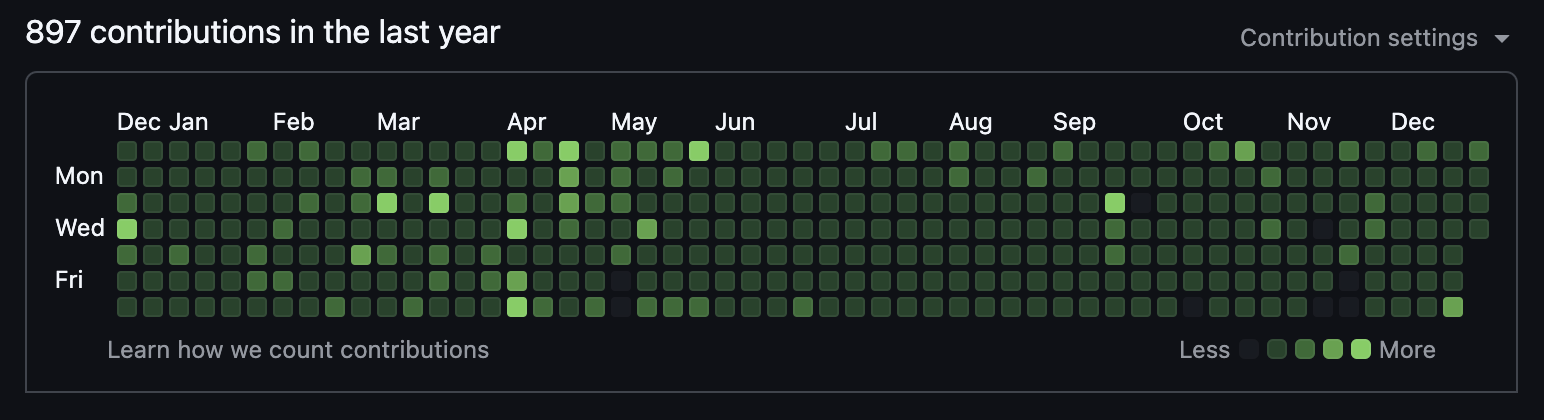
Task: Select the middle legend swatch of the five
Action: (1305, 349)
